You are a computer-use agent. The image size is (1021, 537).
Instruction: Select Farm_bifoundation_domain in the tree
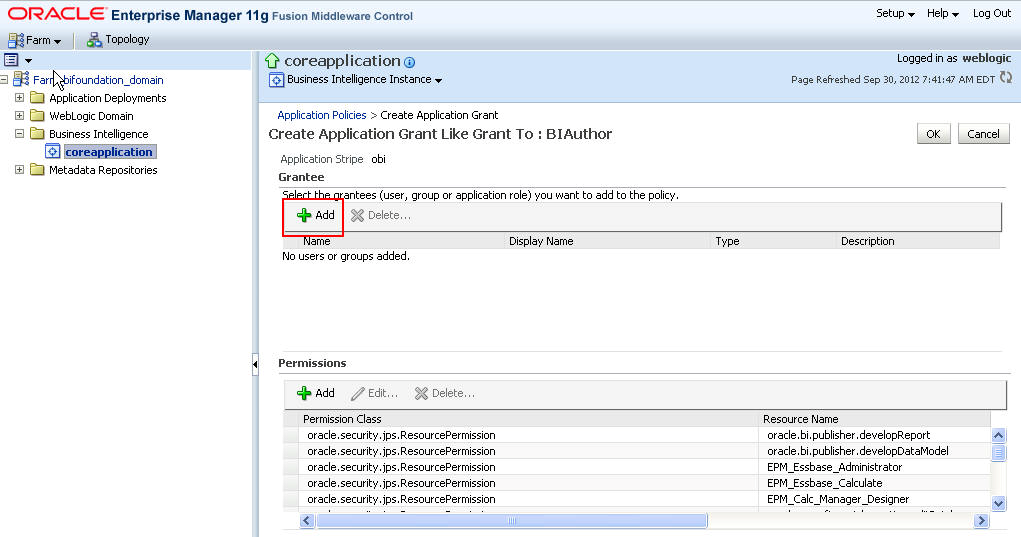coord(98,80)
